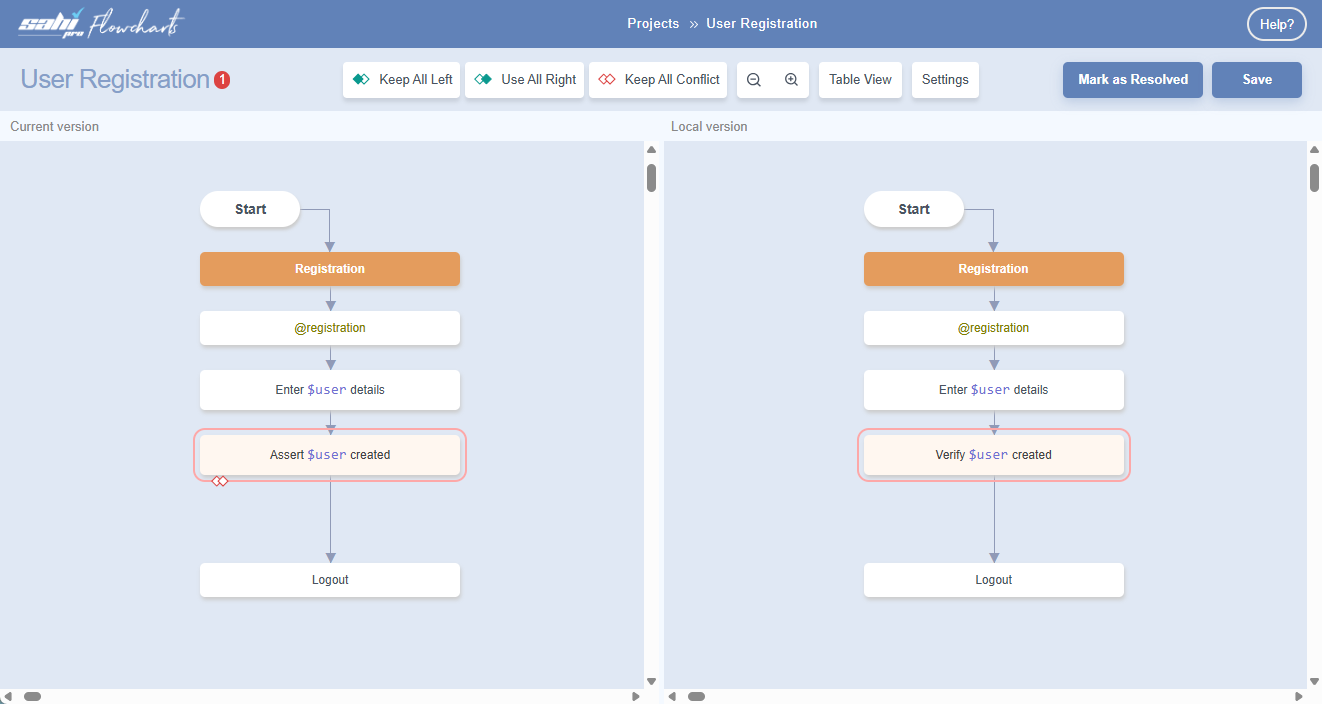Image resolution: width=1322 pixels, height=704 pixels.
Task: Click scroll-right arrow of Local version pane
Action: coord(1299,696)
